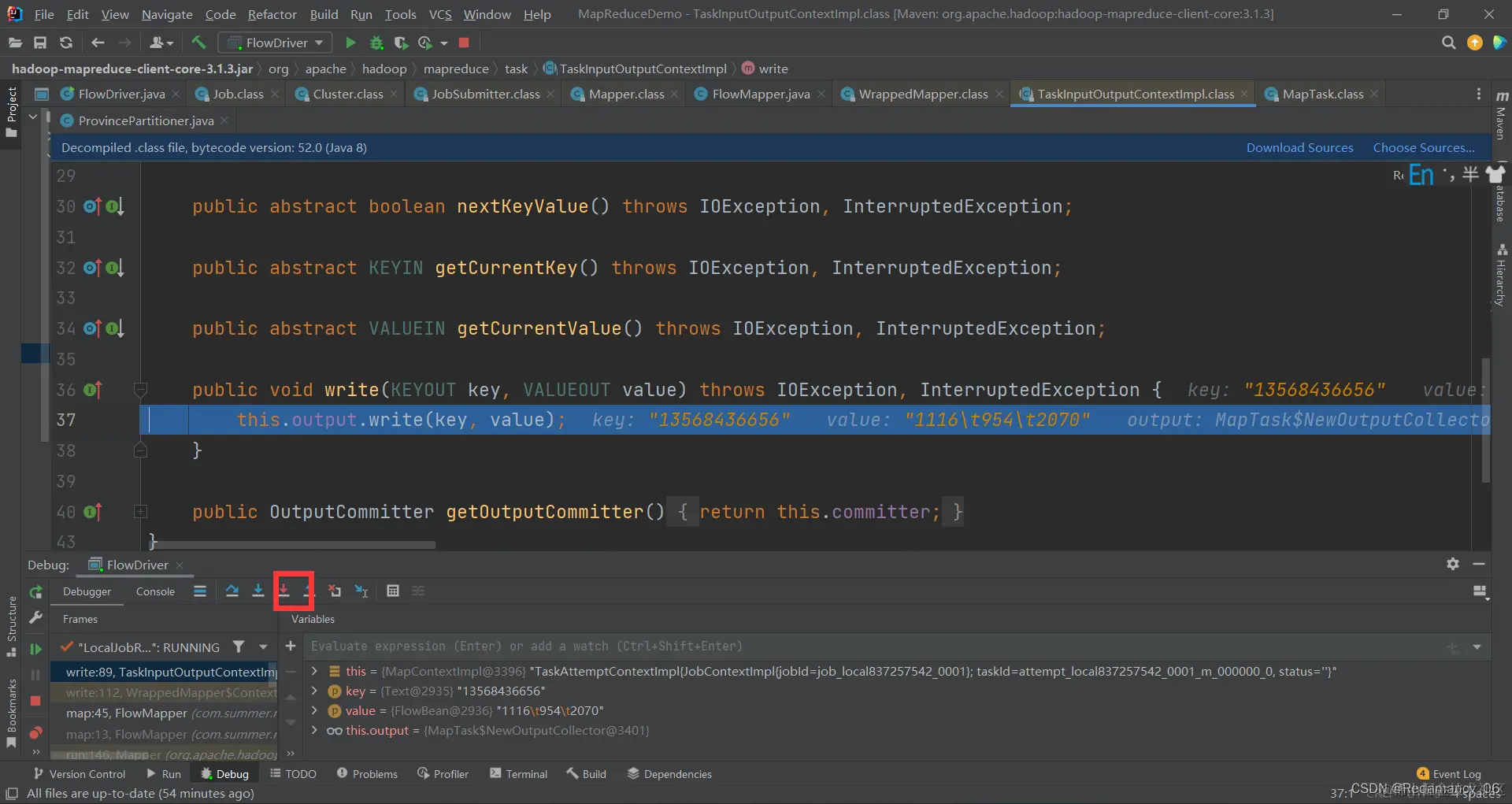Stop FlowDriver from the Debug side strip
1512x804 pixels.
[x=35, y=701]
